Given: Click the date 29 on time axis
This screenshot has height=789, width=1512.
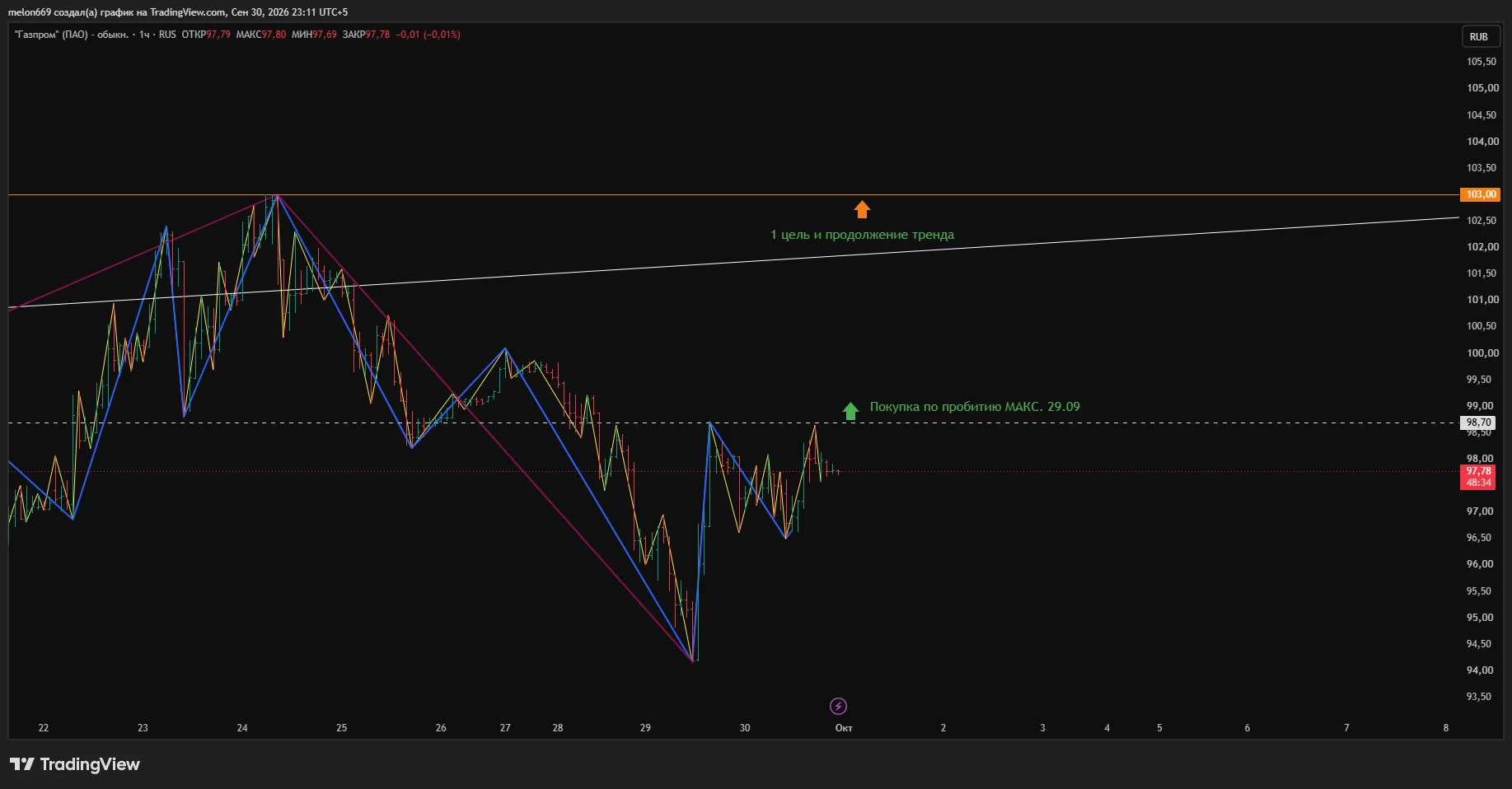Looking at the screenshot, I should point(645,728).
